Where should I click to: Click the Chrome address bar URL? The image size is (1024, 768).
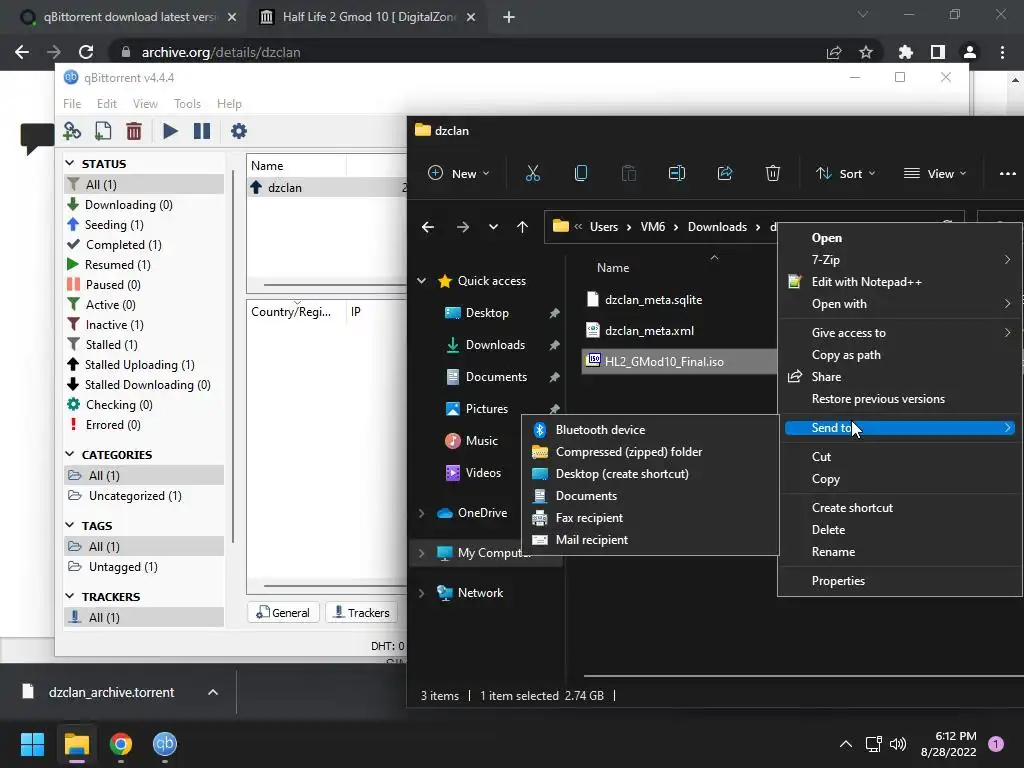[221, 52]
